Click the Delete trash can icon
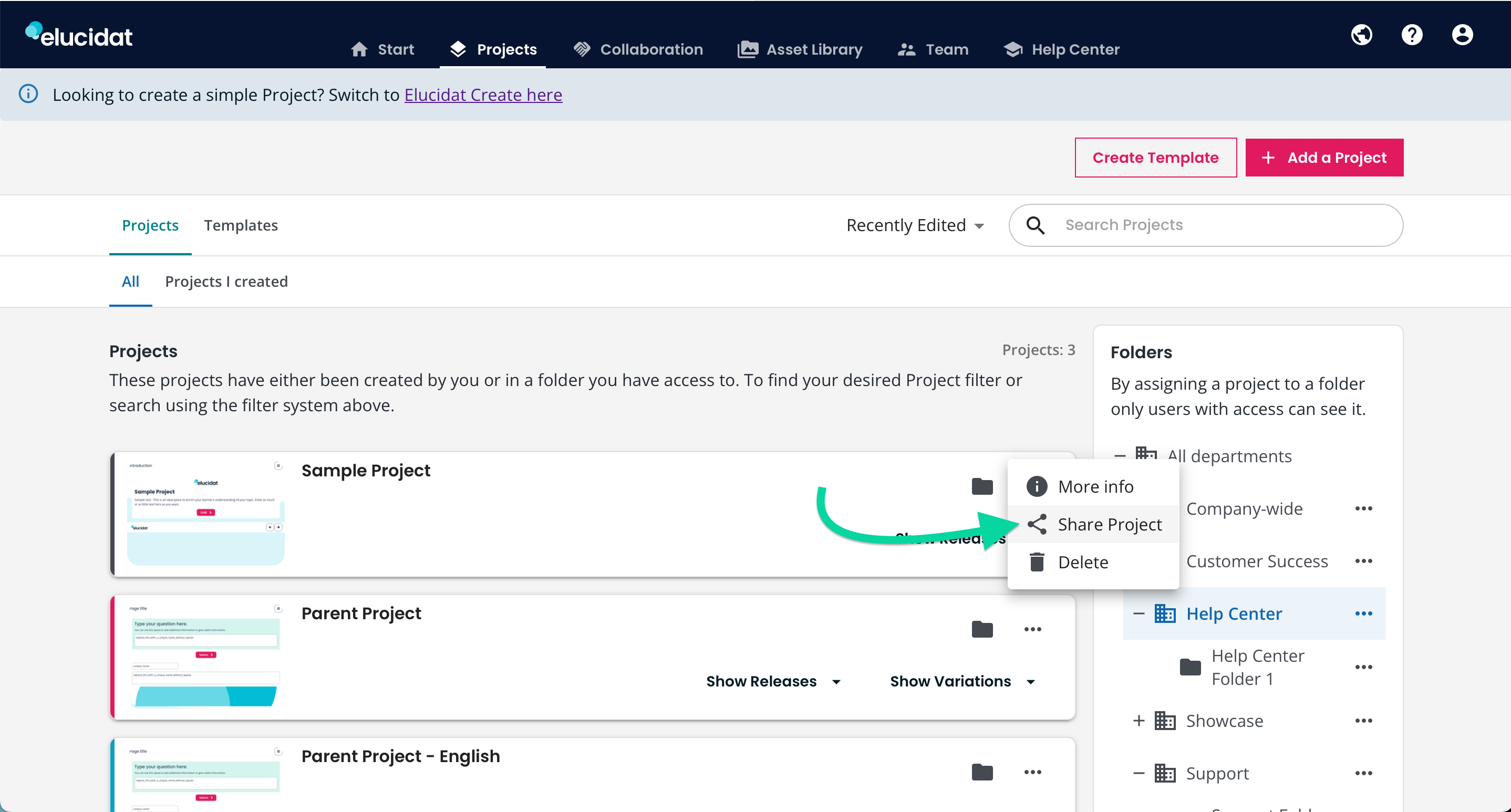Screen dimensions: 1511x812 tap(1037, 561)
